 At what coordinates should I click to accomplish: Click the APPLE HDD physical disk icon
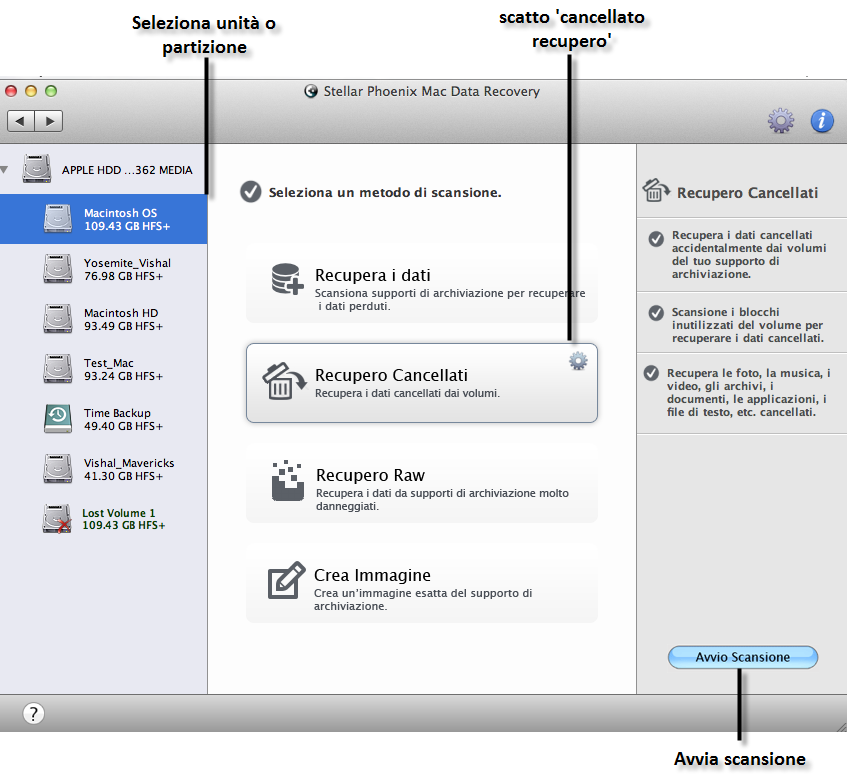pos(37,169)
